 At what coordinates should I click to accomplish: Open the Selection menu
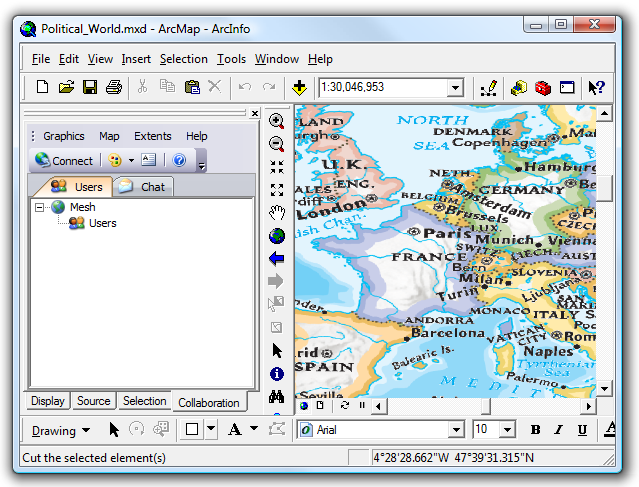pyautogui.click(x=183, y=59)
